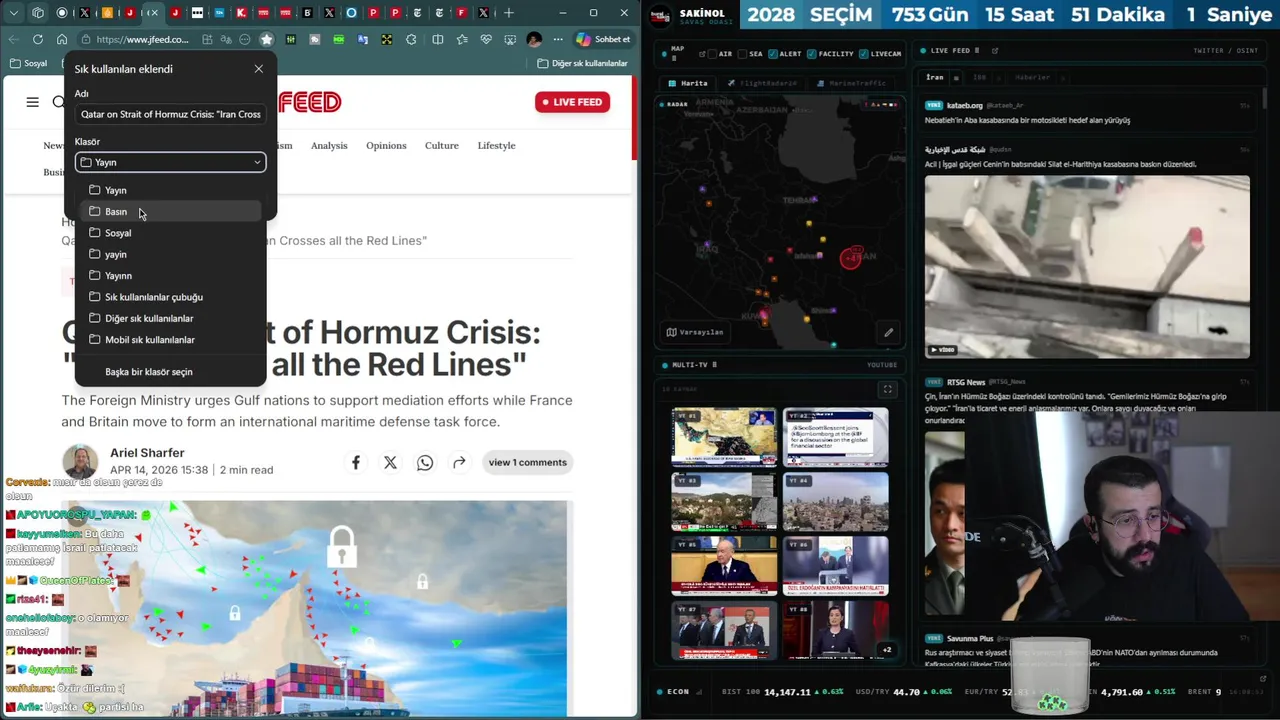The width and height of the screenshot is (1280, 720).
Task: Select the İran live feed tab
Action: (935, 77)
